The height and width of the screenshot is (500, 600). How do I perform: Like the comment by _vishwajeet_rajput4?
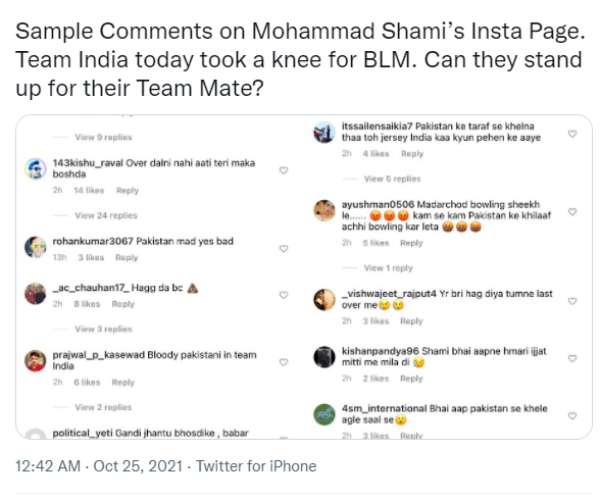point(572,298)
